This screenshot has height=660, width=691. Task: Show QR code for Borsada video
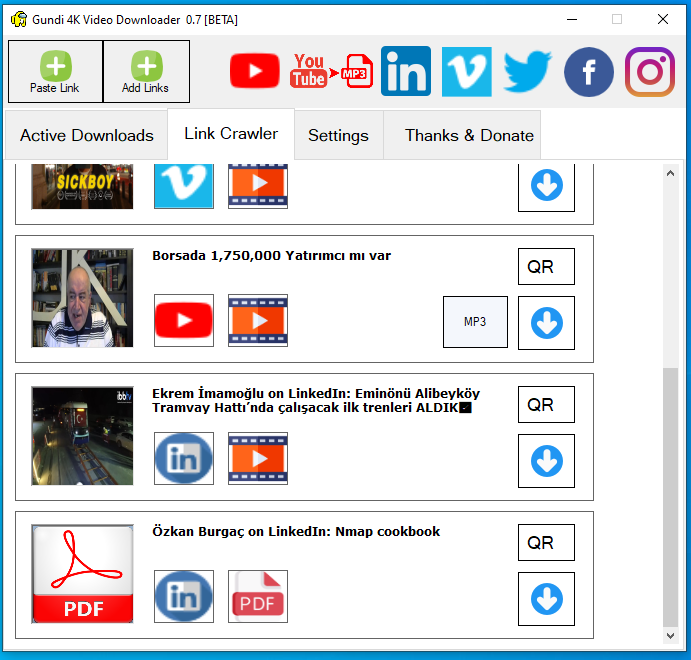(x=546, y=267)
